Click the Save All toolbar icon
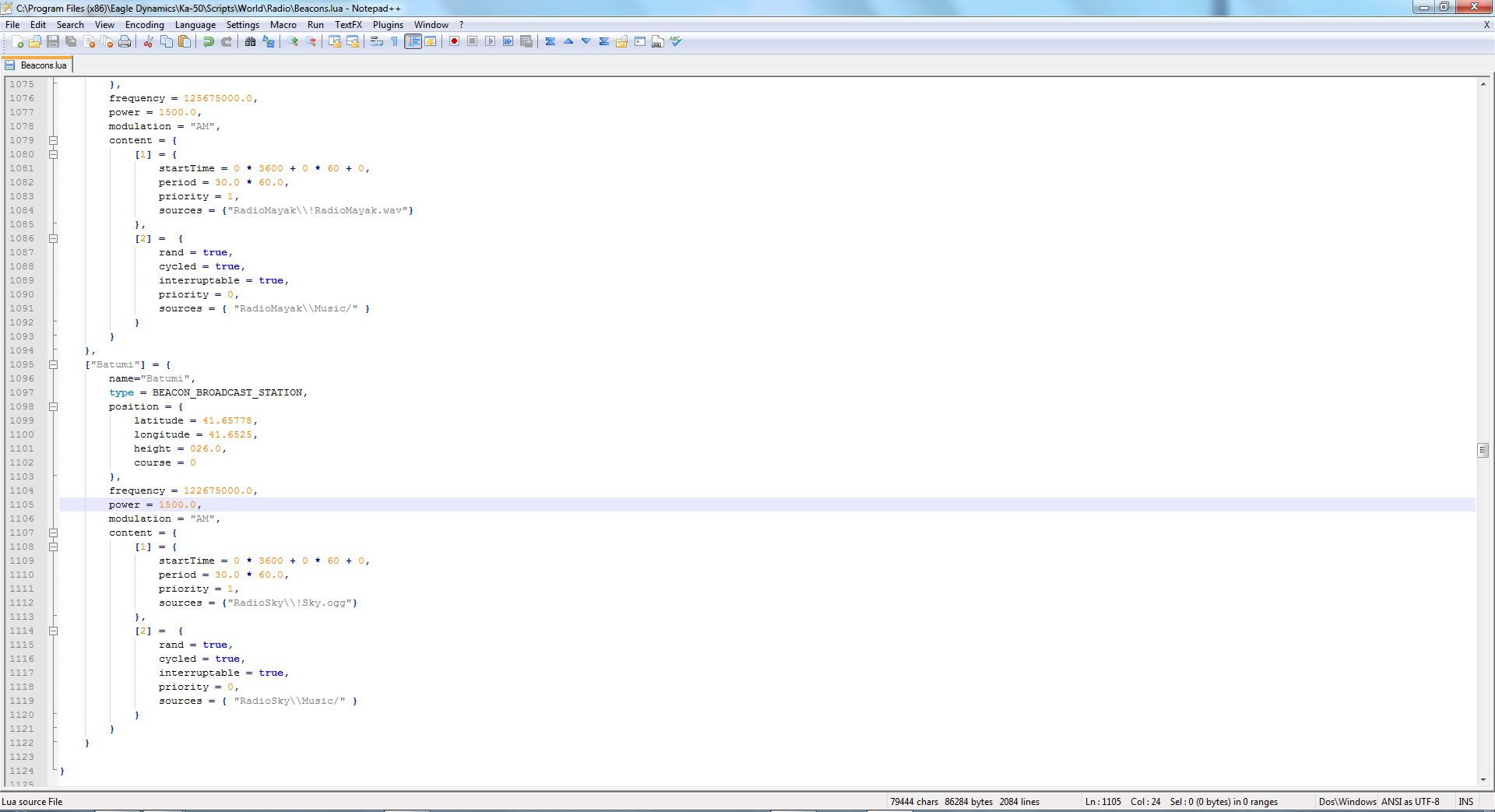 tap(71, 42)
